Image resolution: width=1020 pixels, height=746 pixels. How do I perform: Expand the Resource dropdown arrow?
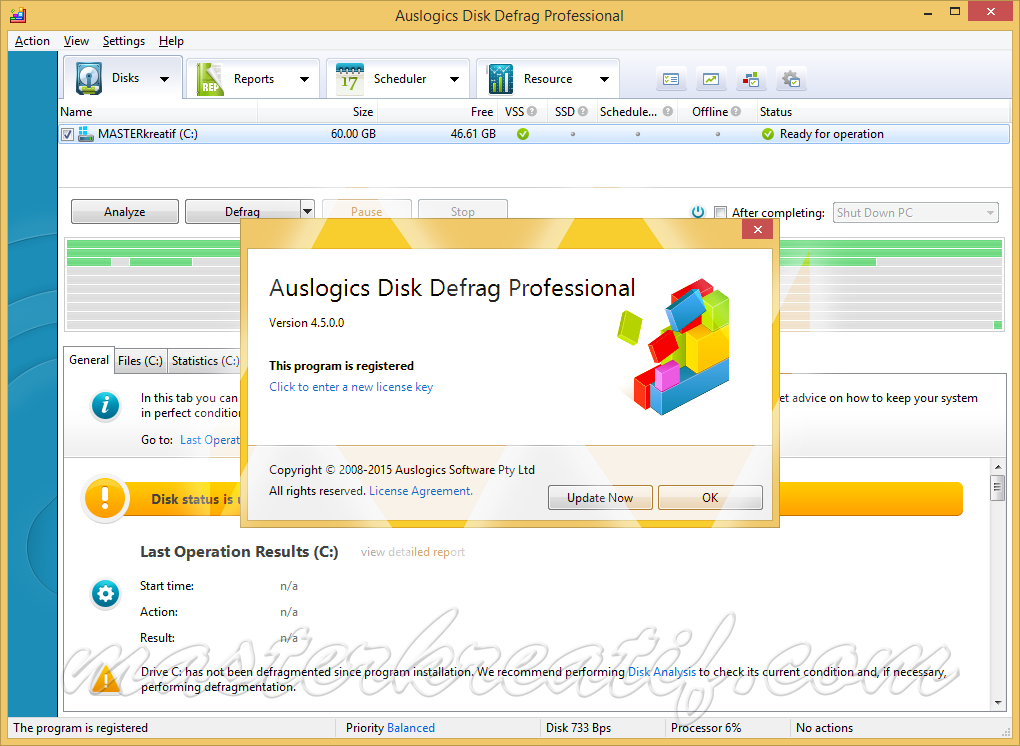[604, 79]
